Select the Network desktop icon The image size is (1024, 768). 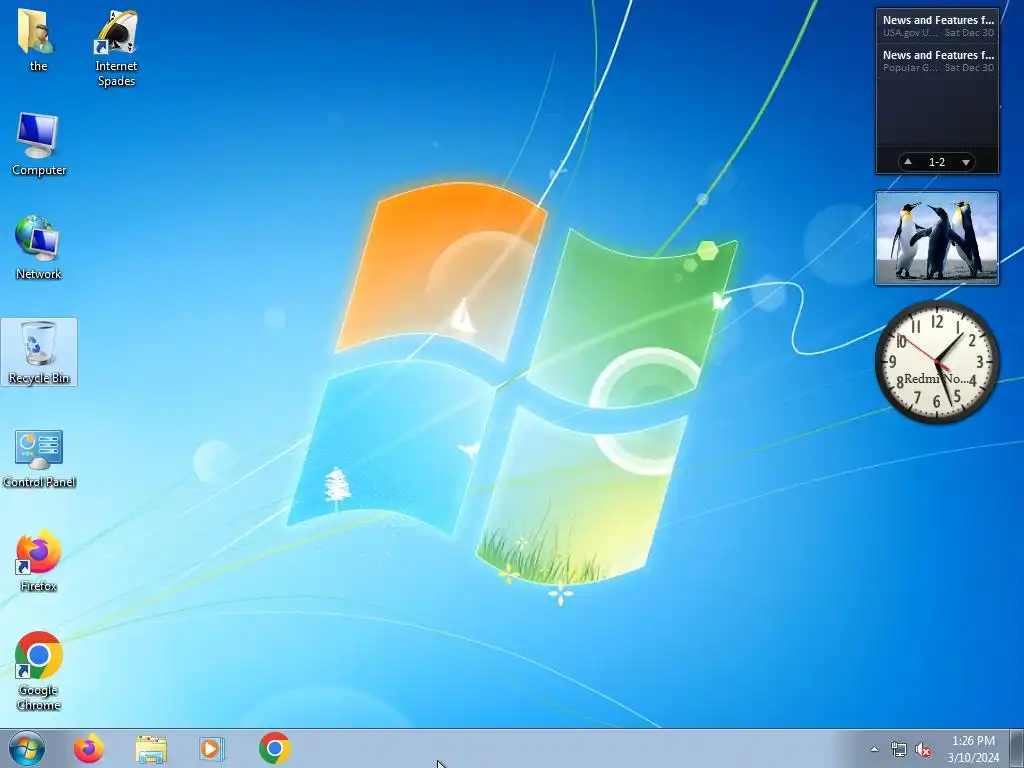(x=39, y=248)
